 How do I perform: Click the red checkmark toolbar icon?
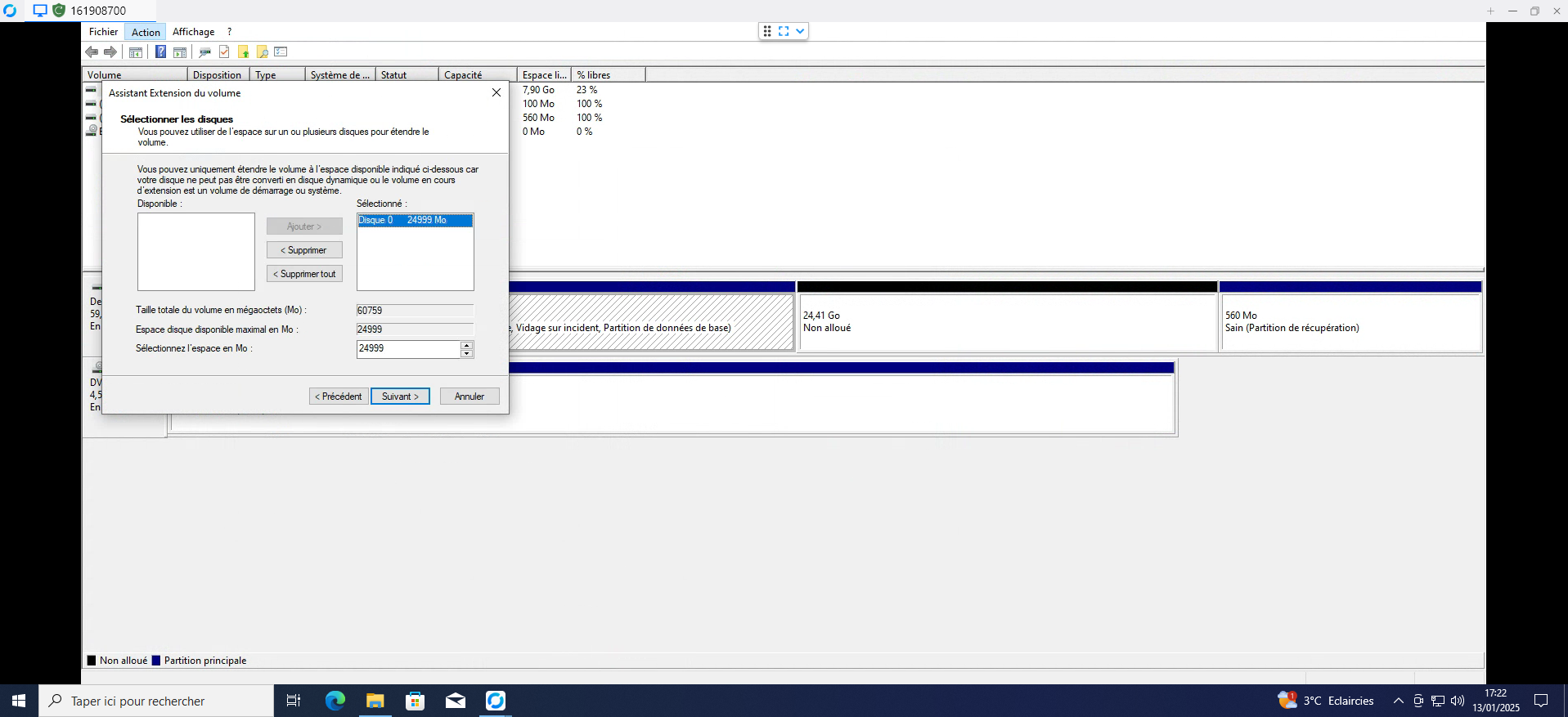(224, 52)
